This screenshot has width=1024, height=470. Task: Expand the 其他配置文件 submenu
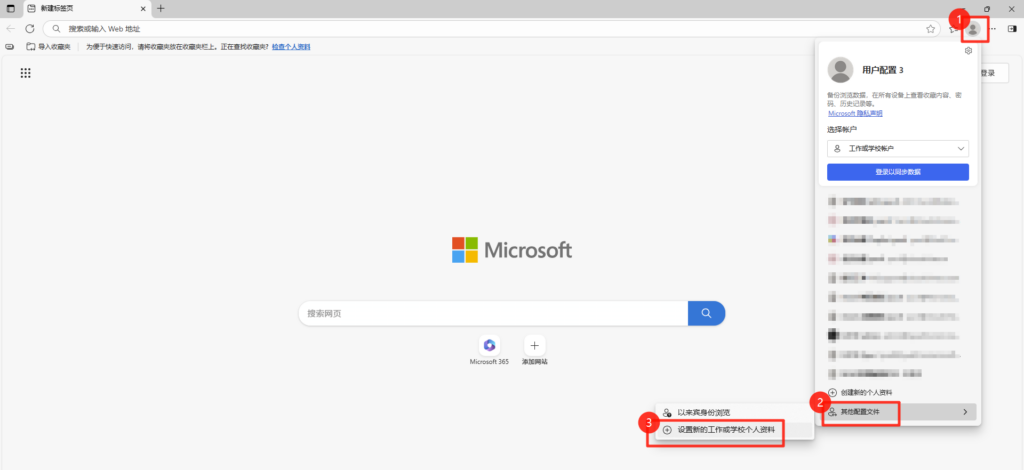898,412
